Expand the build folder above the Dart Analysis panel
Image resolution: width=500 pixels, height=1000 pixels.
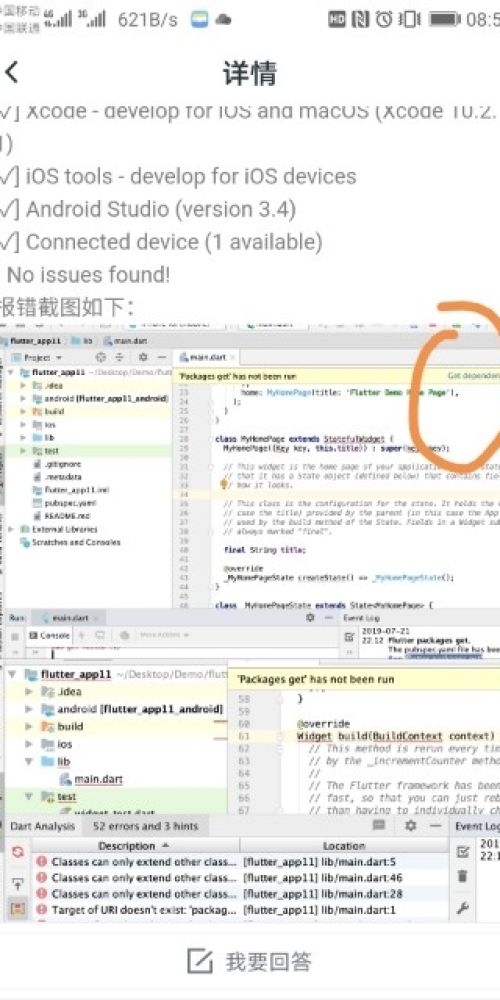click(x=29, y=726)
